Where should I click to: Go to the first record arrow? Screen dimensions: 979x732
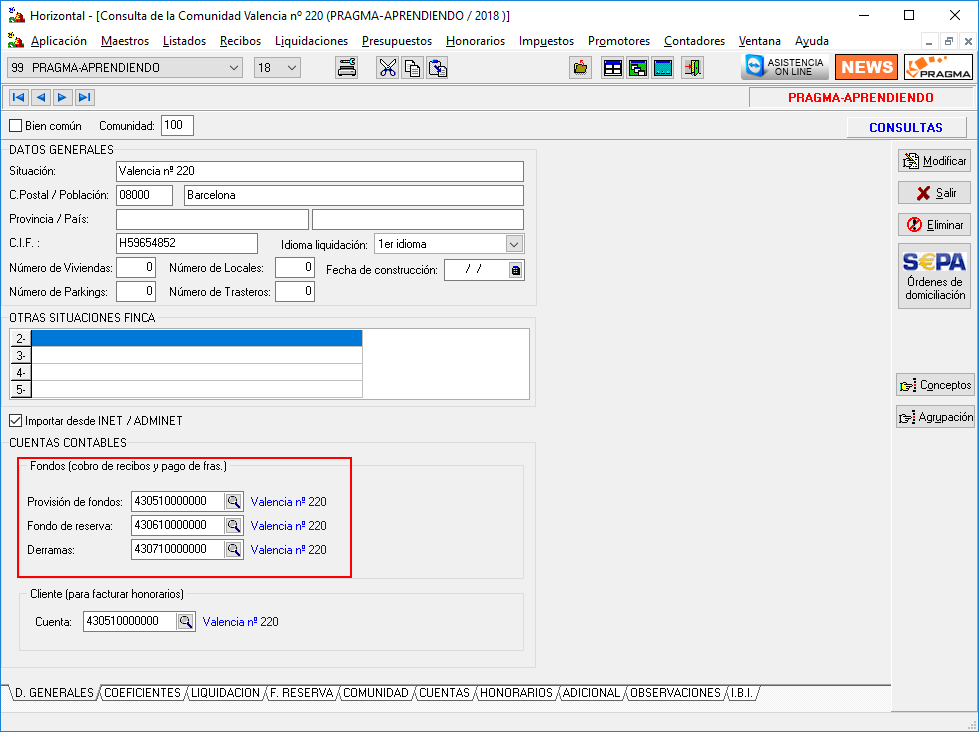[18, 97]
